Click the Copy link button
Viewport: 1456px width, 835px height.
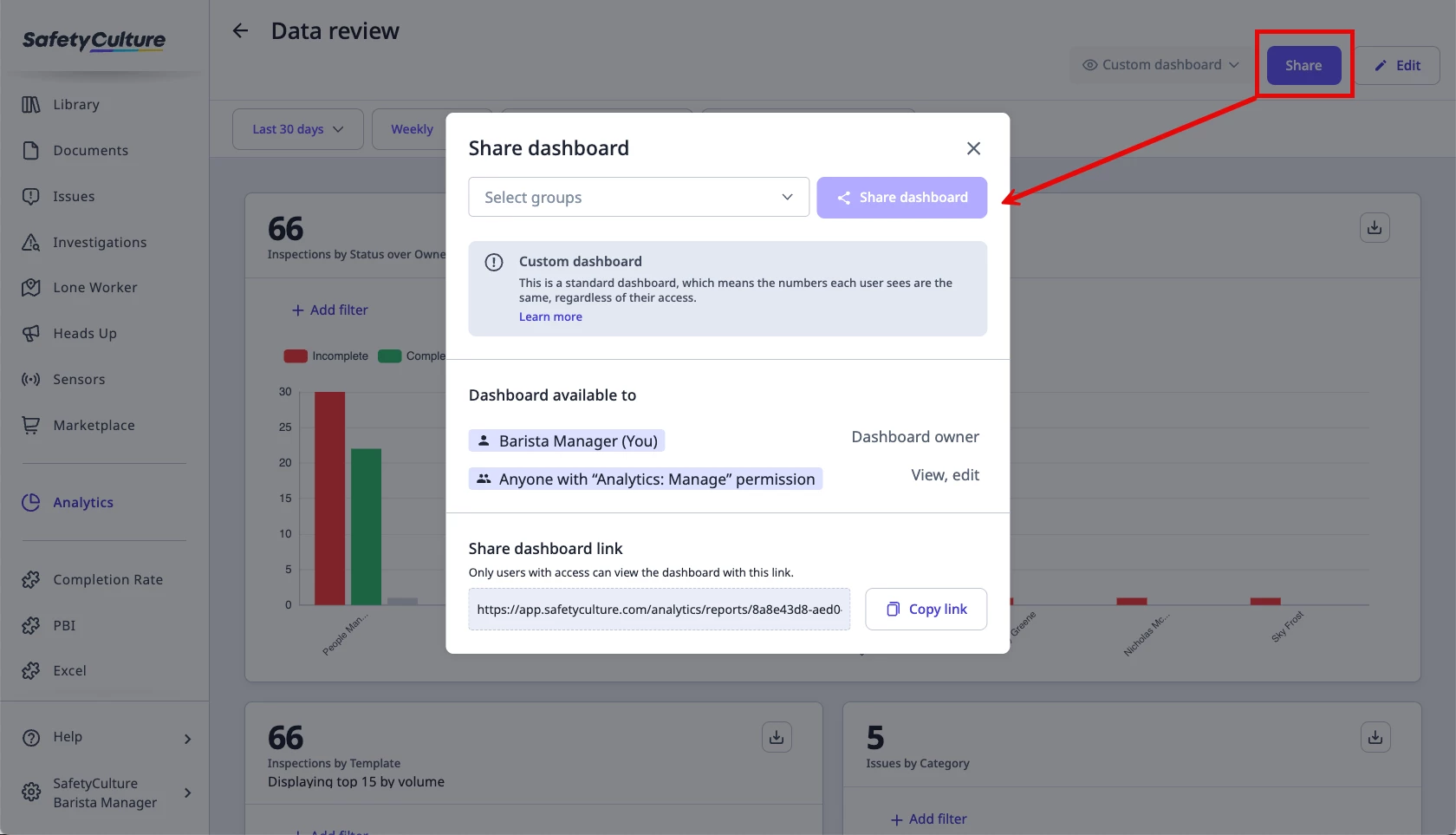coord(926,610)
